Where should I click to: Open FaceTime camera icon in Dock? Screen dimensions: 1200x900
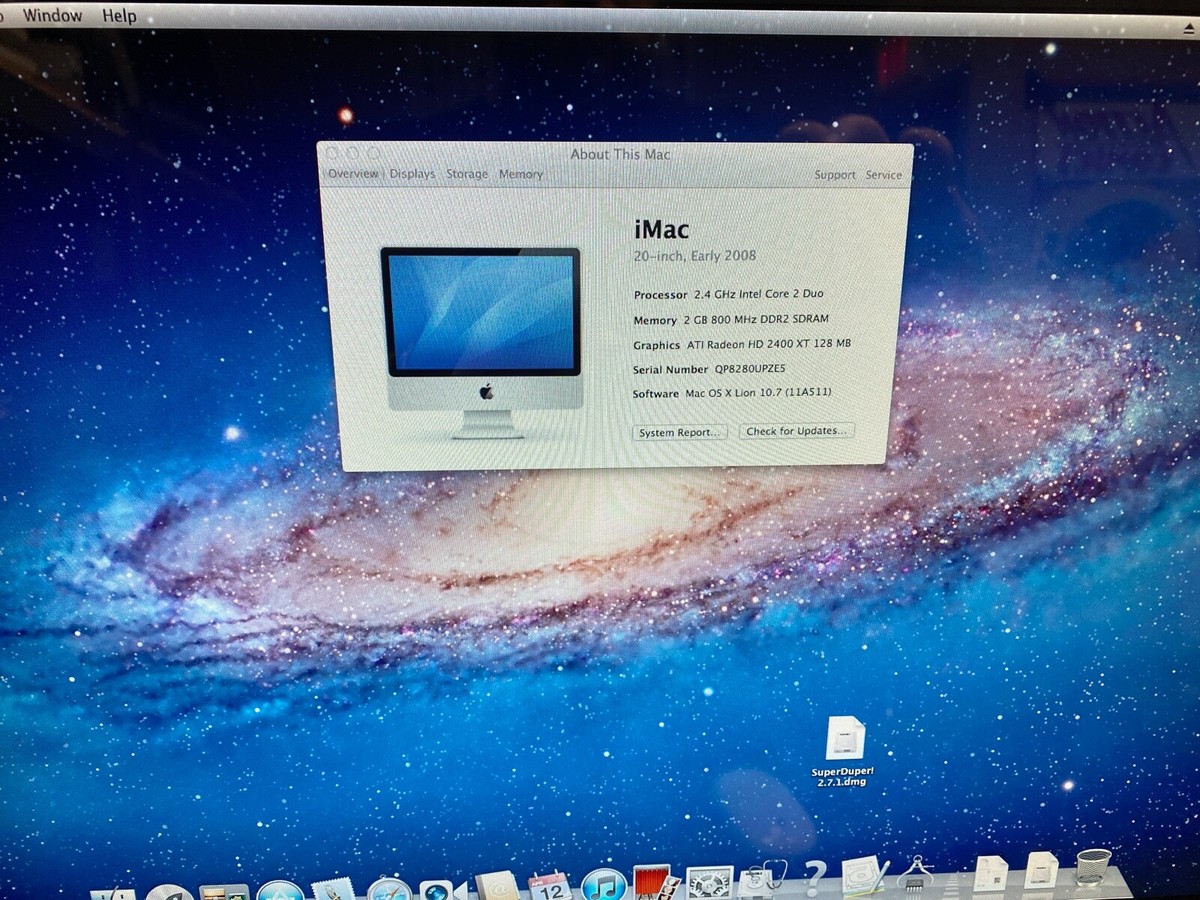441,888
